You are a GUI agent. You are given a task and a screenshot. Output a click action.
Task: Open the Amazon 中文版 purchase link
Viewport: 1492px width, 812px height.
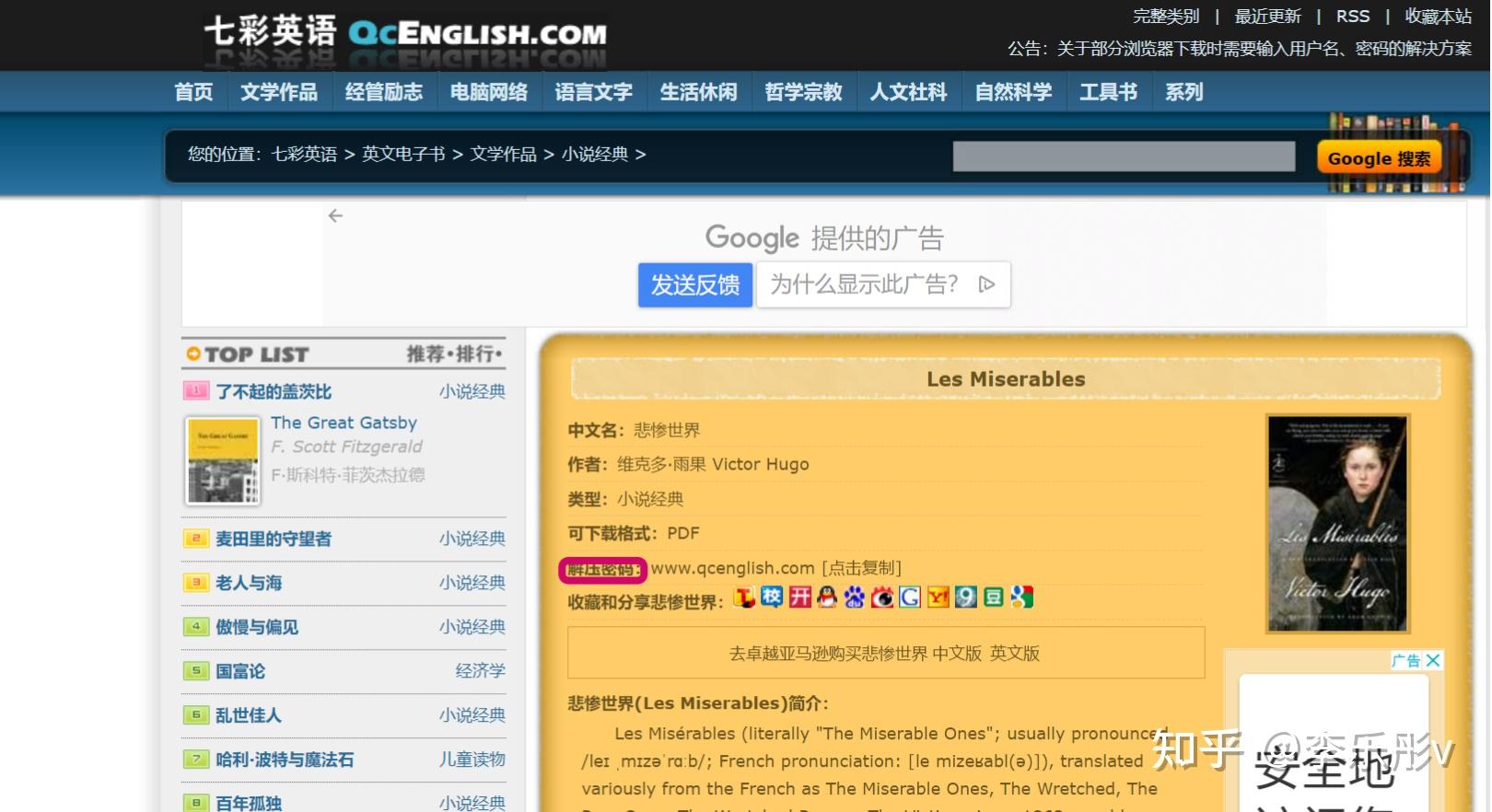click(x=957, y=654)
